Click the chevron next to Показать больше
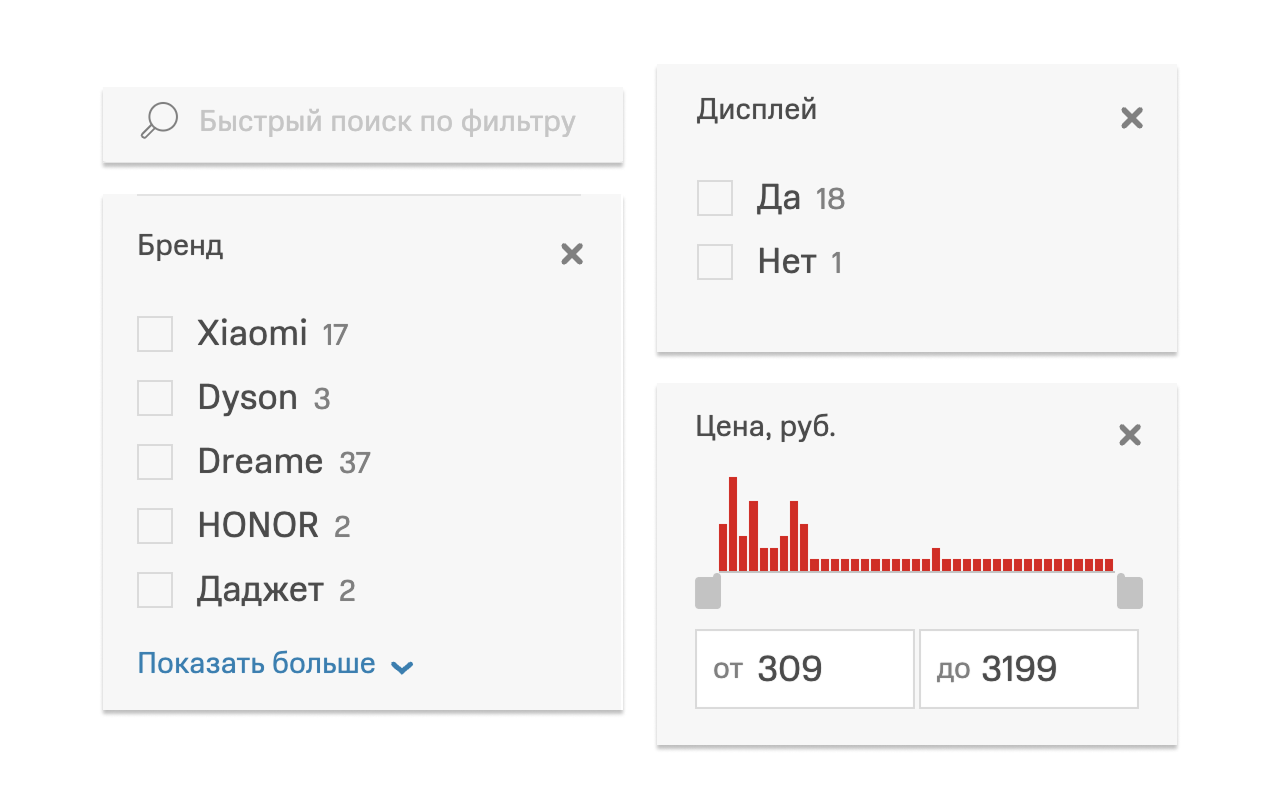Viewport: 1267px width, 810px height. 402,667
